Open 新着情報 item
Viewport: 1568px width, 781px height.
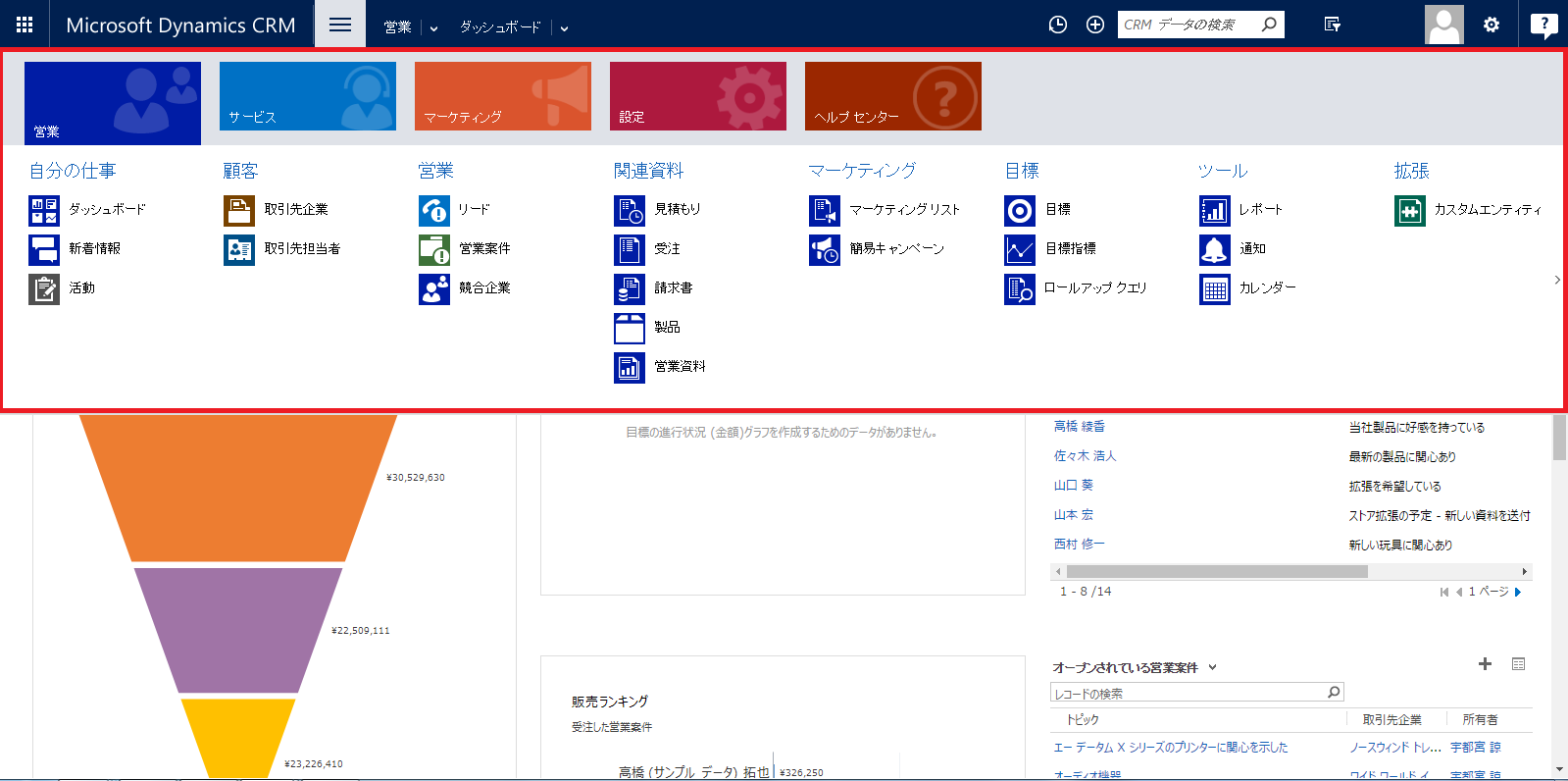pos(76,249)
